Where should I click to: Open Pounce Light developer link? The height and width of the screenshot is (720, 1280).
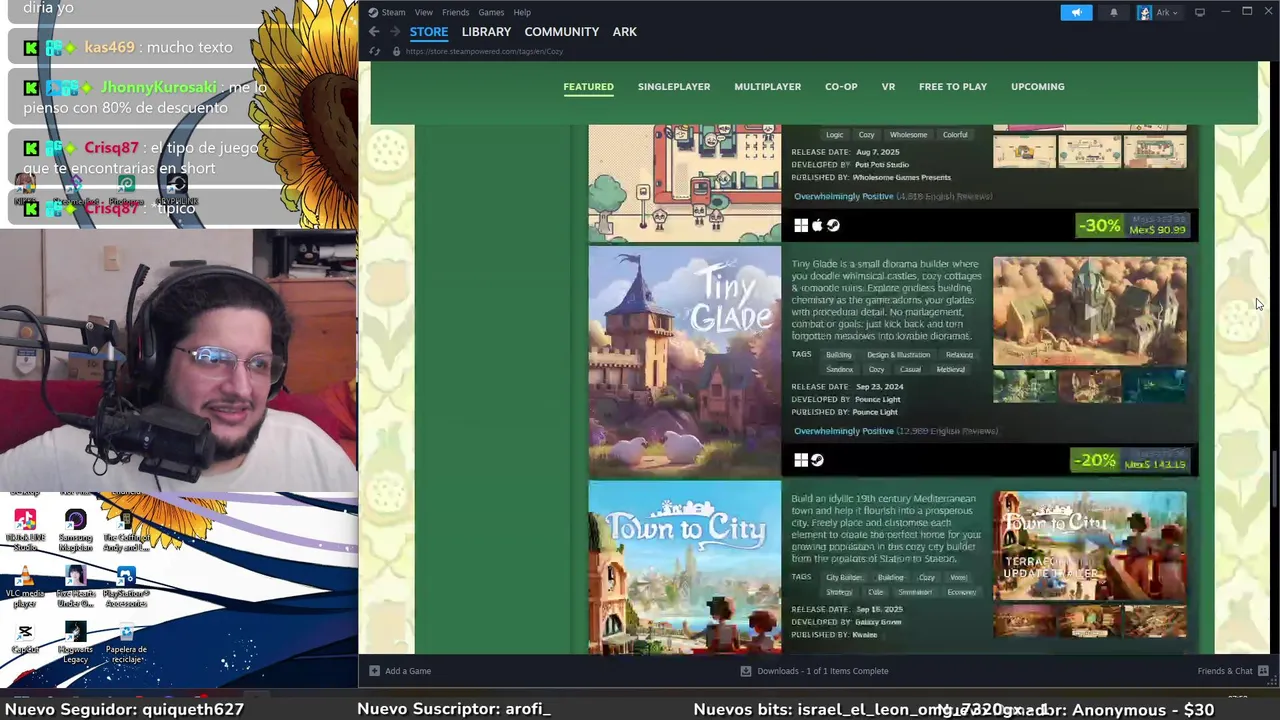click(x=877, y=400)
